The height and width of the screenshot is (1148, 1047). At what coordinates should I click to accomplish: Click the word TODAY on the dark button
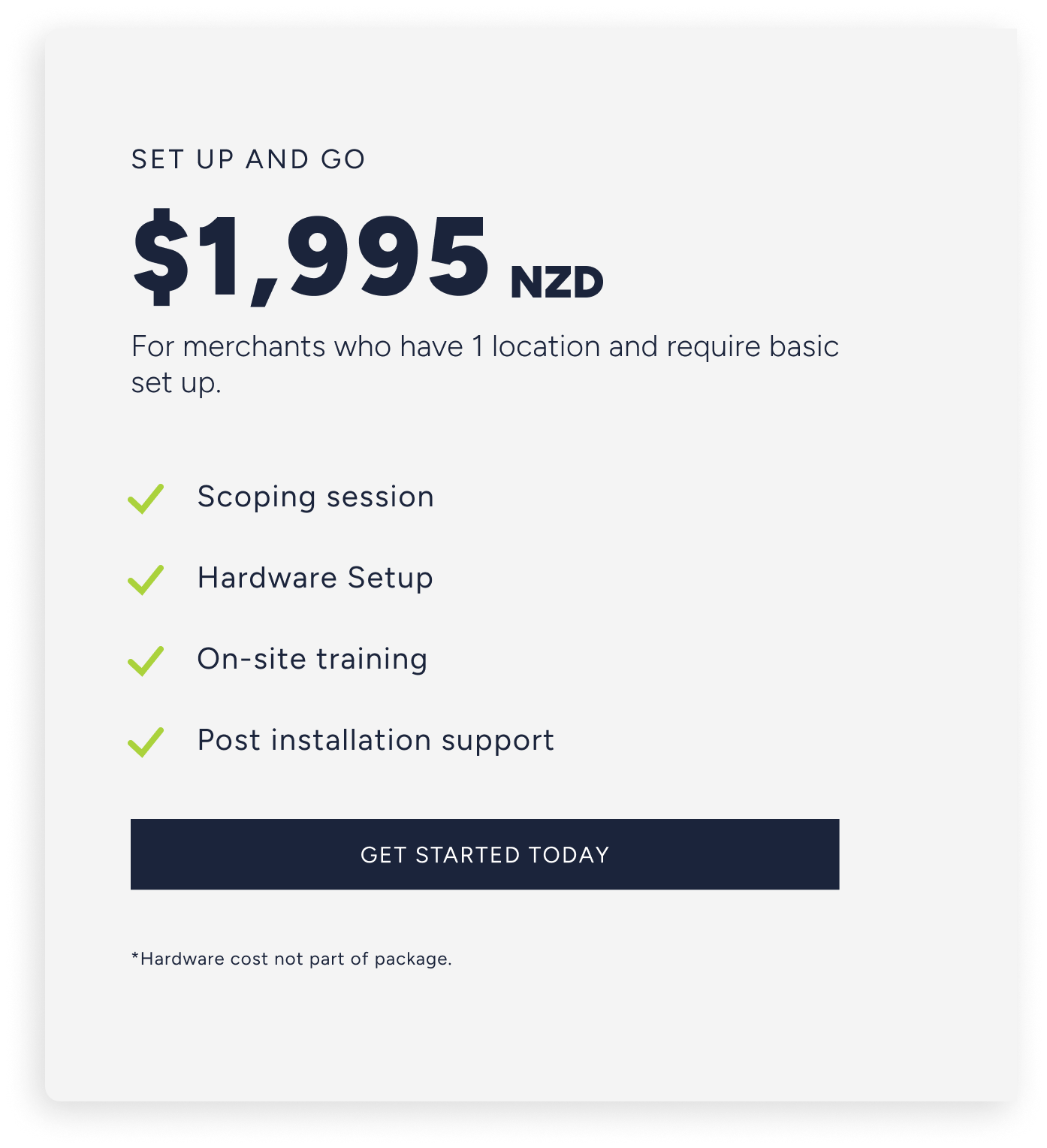(x=569, y=855)
